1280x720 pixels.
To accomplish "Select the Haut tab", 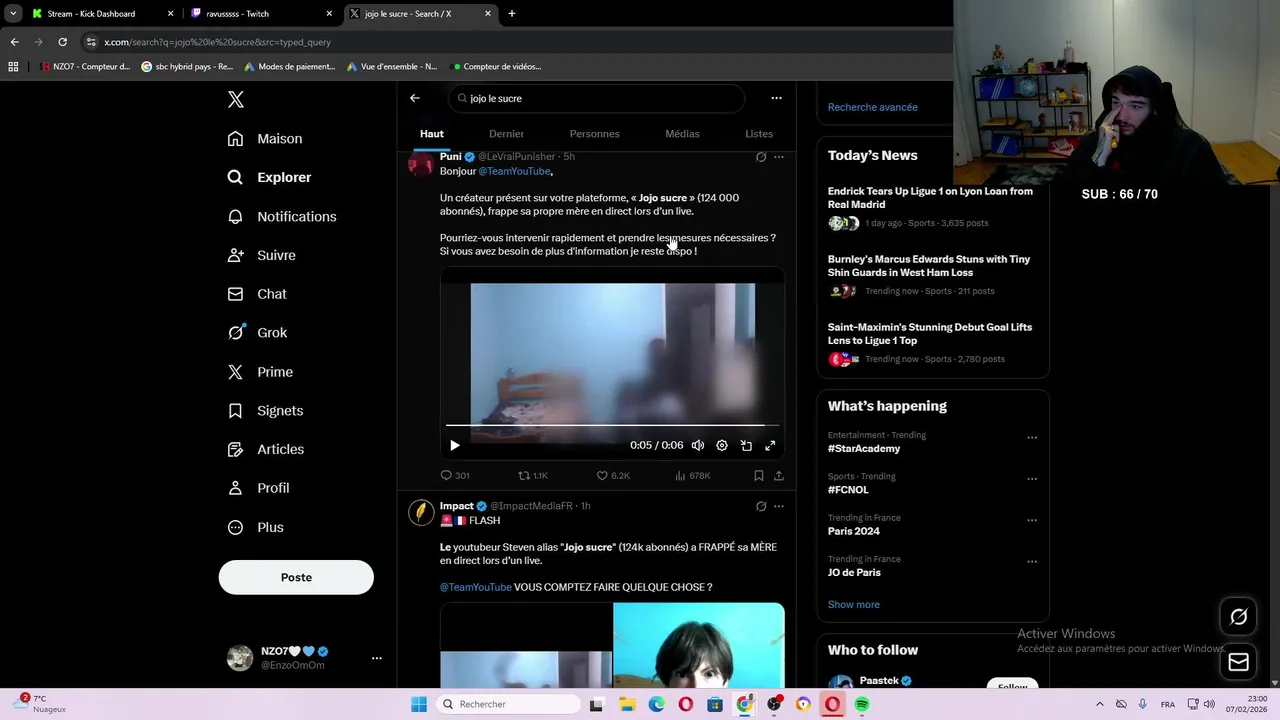I will (432, 134).
